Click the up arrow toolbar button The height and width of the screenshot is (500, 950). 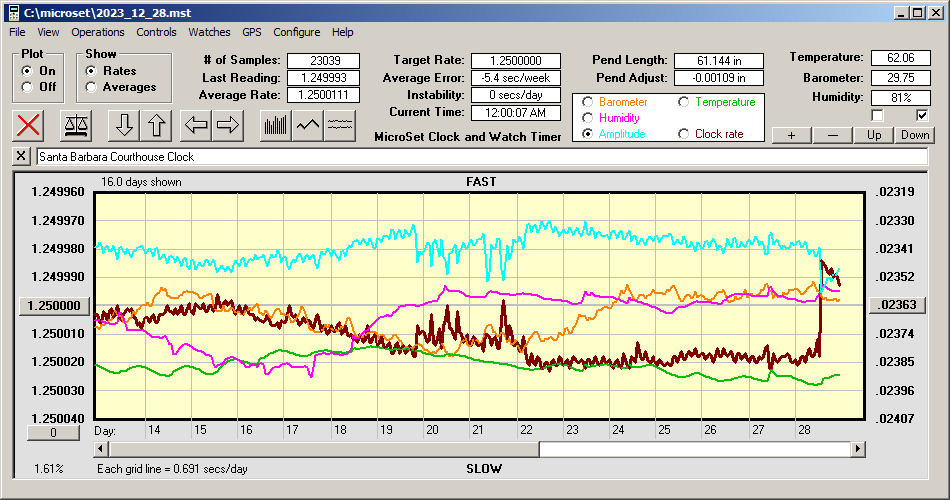coord(156,125)
